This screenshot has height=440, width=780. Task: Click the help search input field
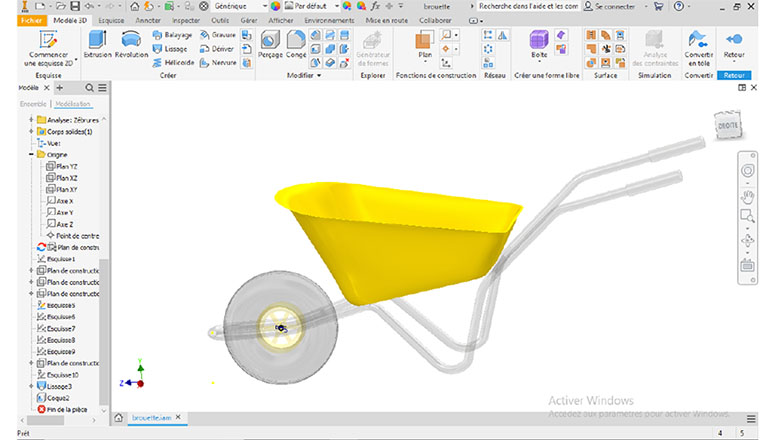(x=528, y=6)
